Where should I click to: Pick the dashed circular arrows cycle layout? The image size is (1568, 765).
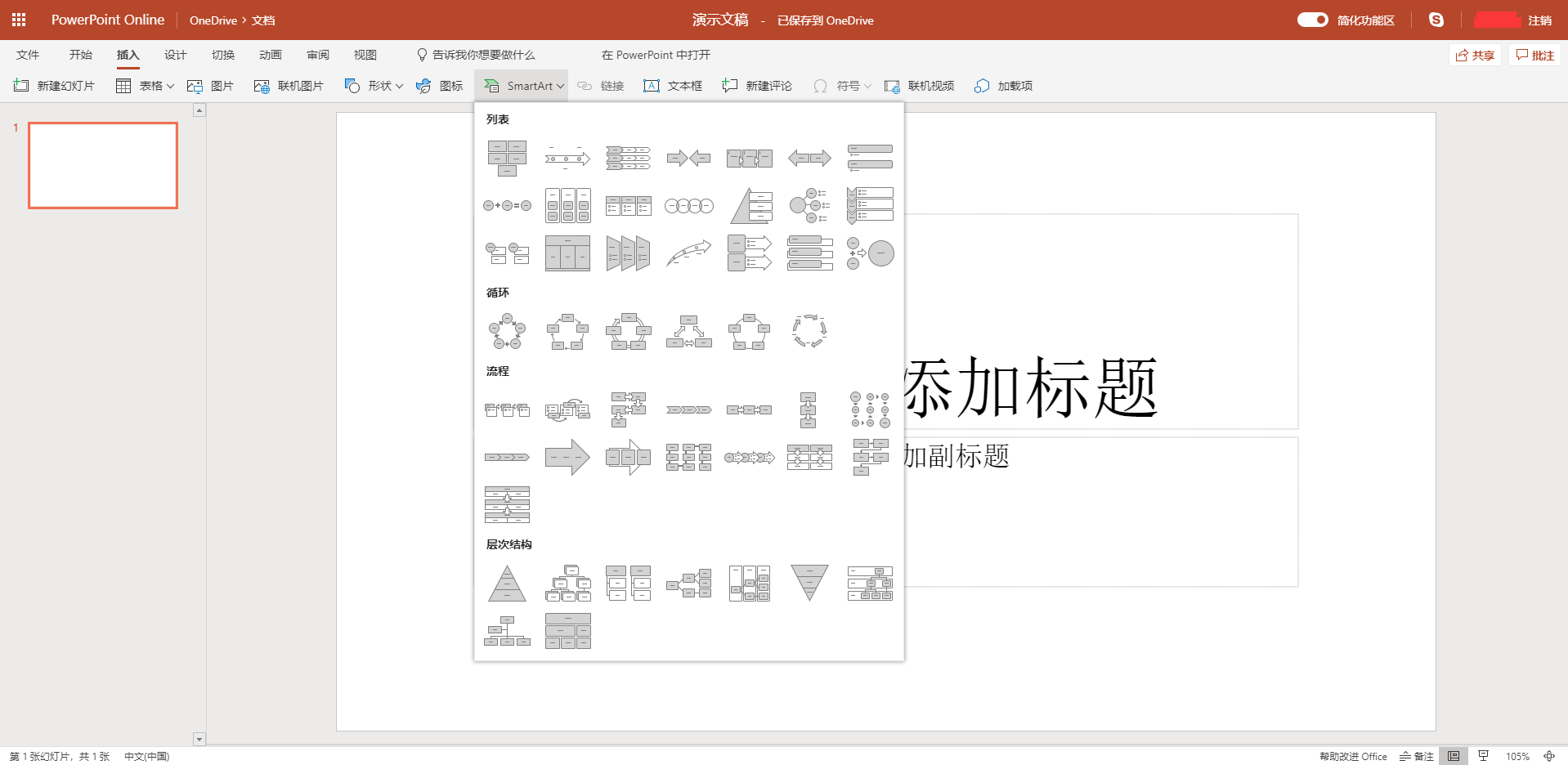tap(809, 332)
